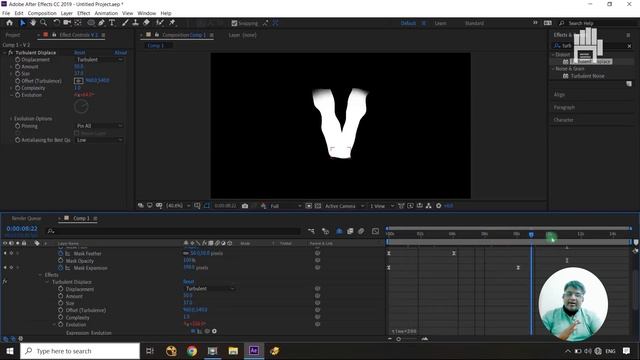
Task: Open the 1 View layout dropdown
Action: [382, 206]
